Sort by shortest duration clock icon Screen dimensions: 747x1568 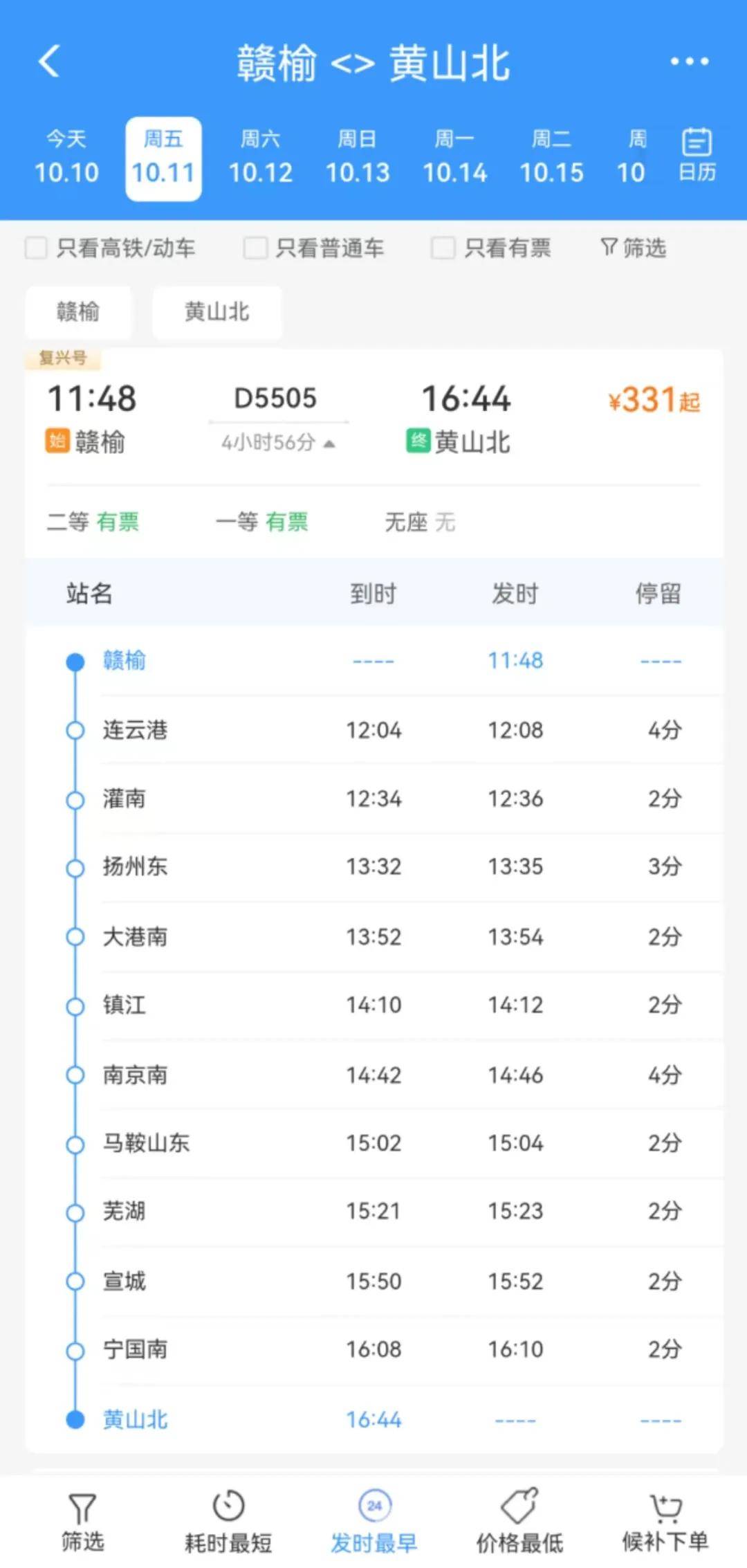pos(228,1506)
